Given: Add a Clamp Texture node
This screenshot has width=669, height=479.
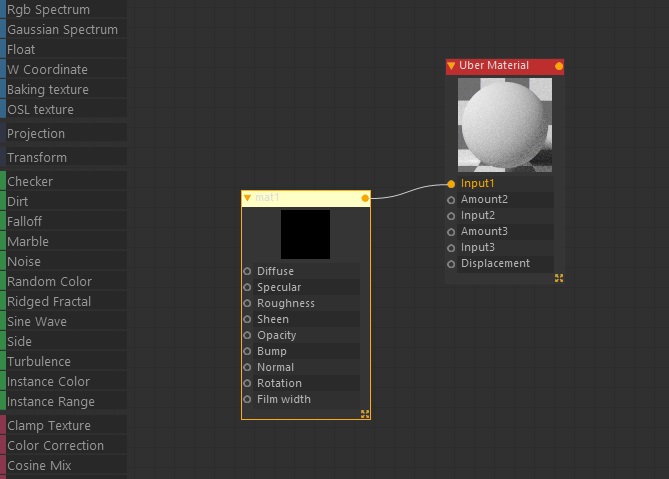Looking at the screenshot, I should tap(64, 426).
